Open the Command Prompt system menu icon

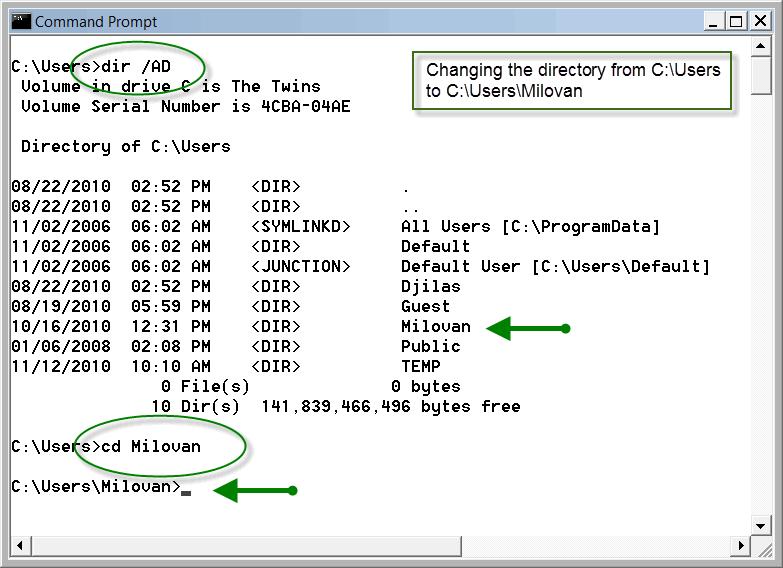(x=21, y=21)
